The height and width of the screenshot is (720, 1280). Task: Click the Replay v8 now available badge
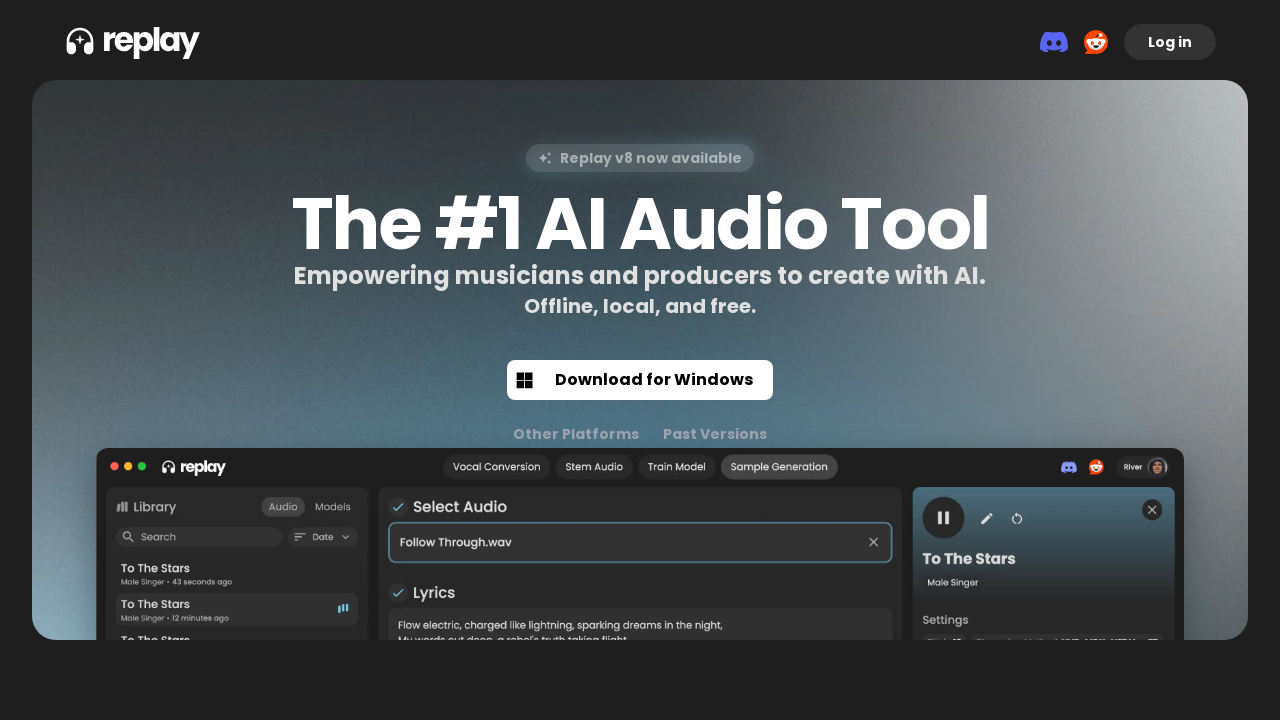click(x=640, y=158)
